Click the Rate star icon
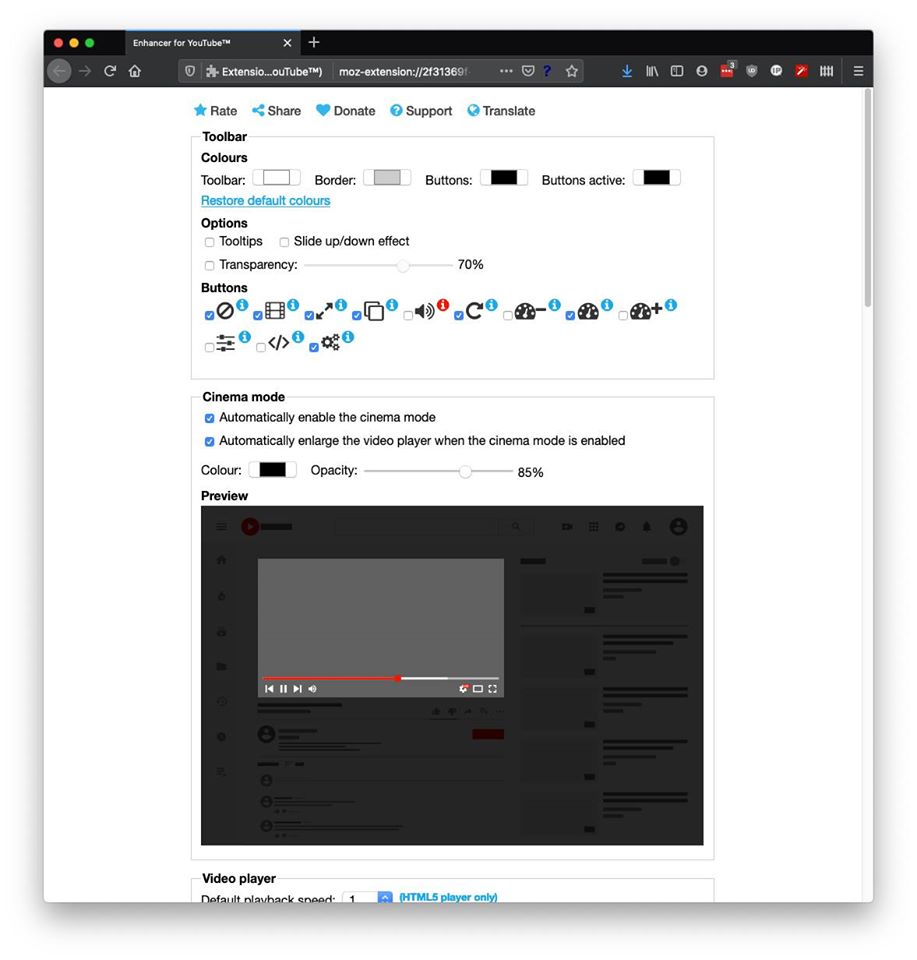 click(x=200, y=111)
